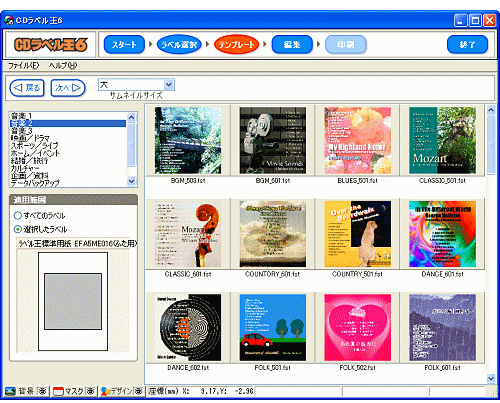Click the CDラベル王6 logo
The height and width of the screenshot is (403, 500).
click(50, 45)
